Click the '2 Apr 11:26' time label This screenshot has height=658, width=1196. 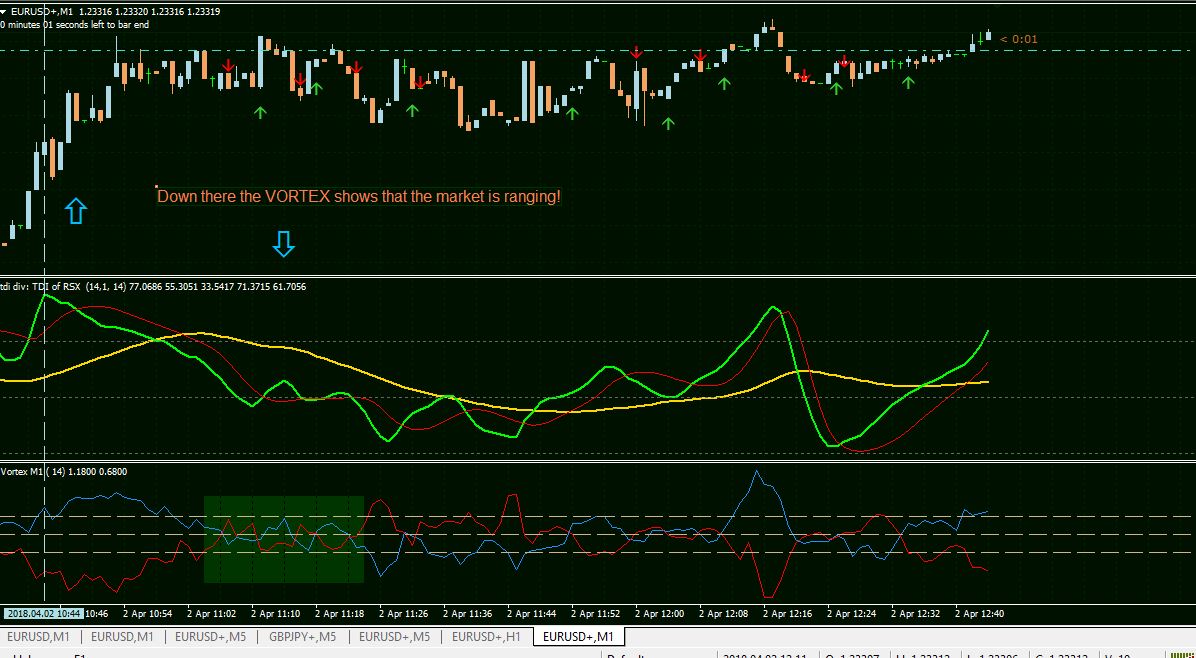403,614
